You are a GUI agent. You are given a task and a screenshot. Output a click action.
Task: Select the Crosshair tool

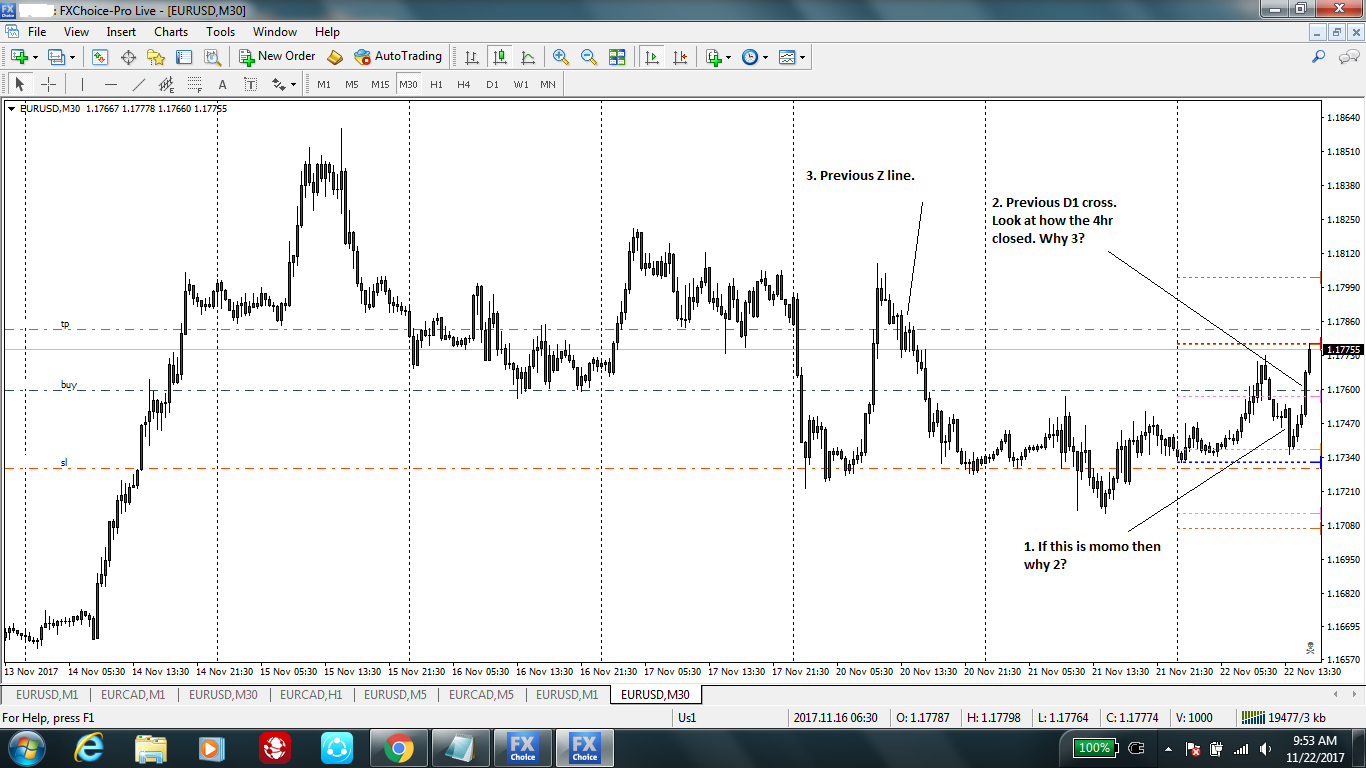(x=48, y=85)
